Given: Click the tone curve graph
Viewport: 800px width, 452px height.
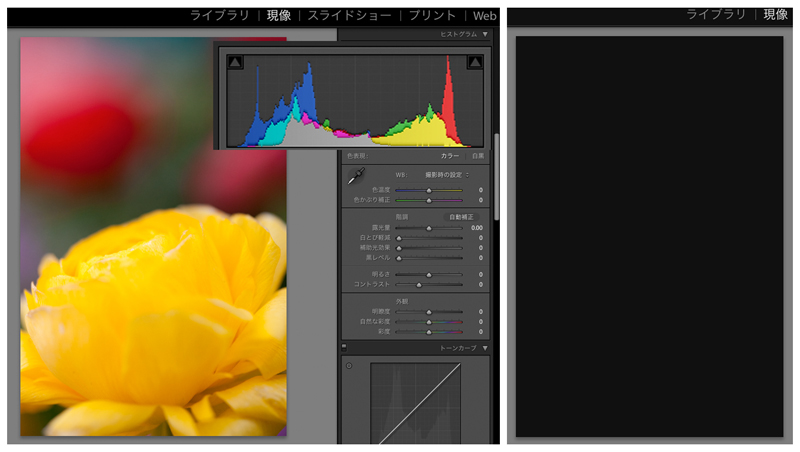Looking at the screenshot, I should [x=415, y=403].
